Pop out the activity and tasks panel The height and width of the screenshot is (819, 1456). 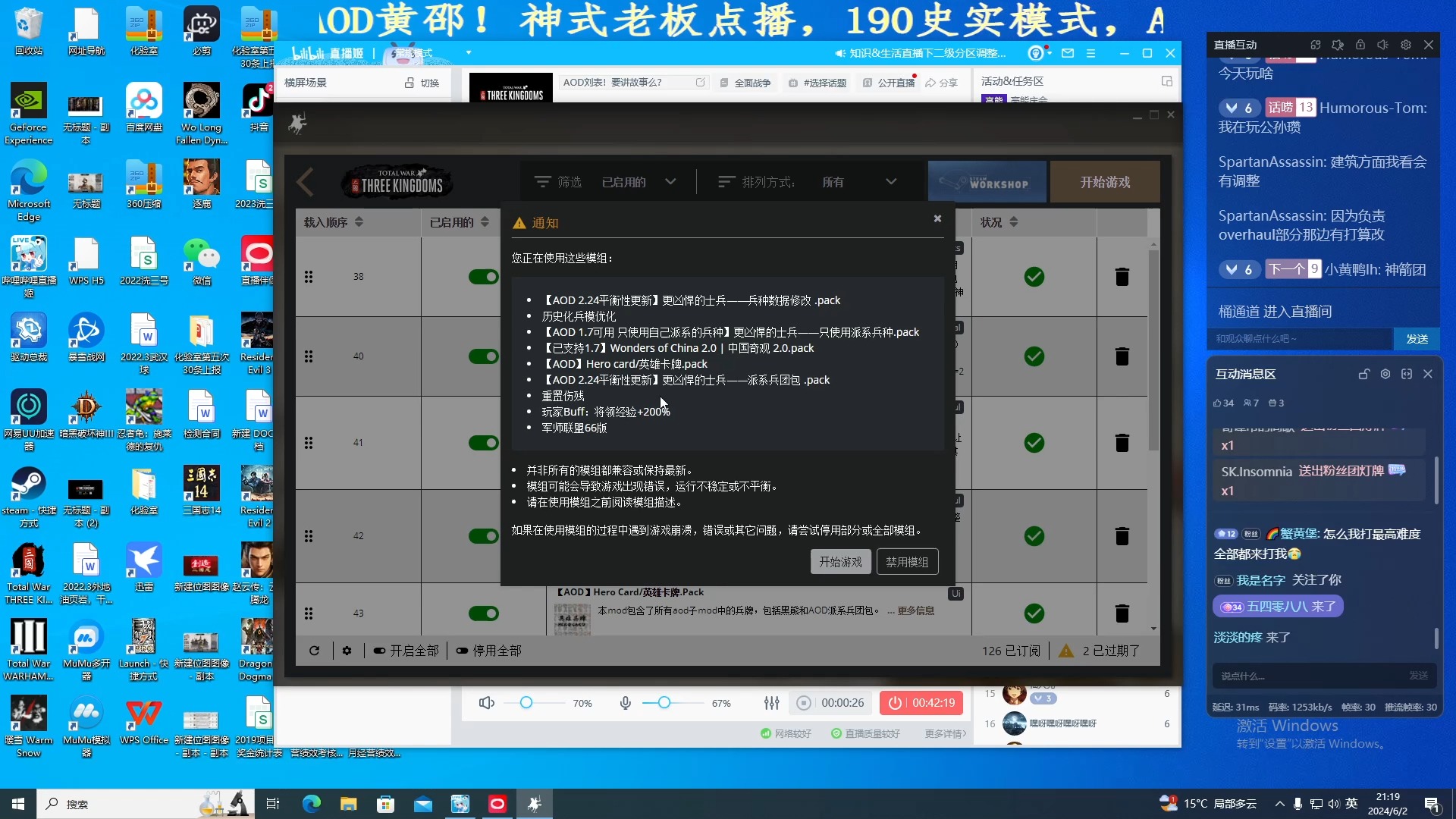click(x=1167, y=81)
